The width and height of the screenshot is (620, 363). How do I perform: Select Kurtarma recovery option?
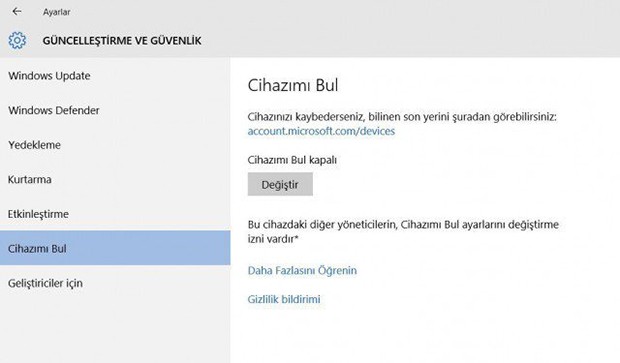tap(115, 179)
